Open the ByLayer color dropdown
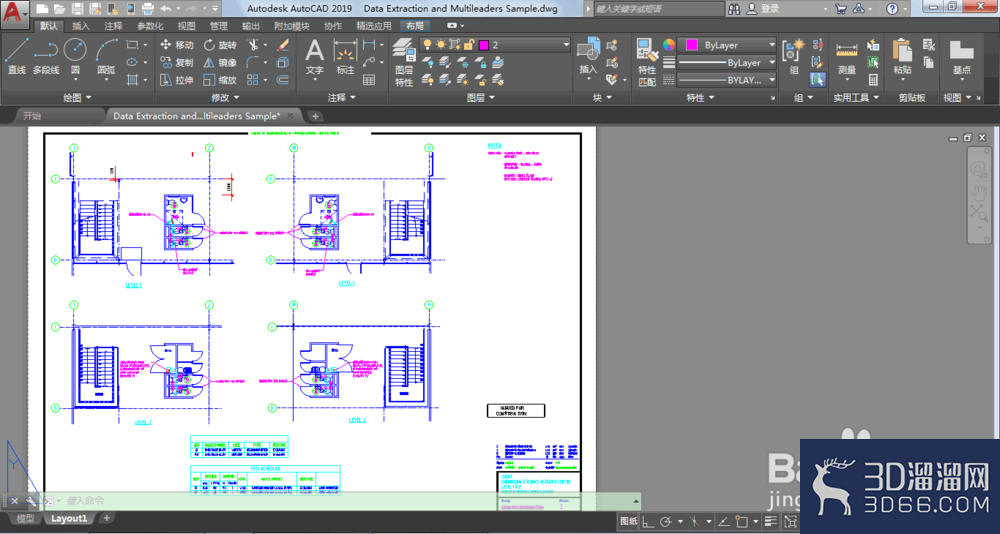This screenshot has height=534, width=1000. [728, 45]
